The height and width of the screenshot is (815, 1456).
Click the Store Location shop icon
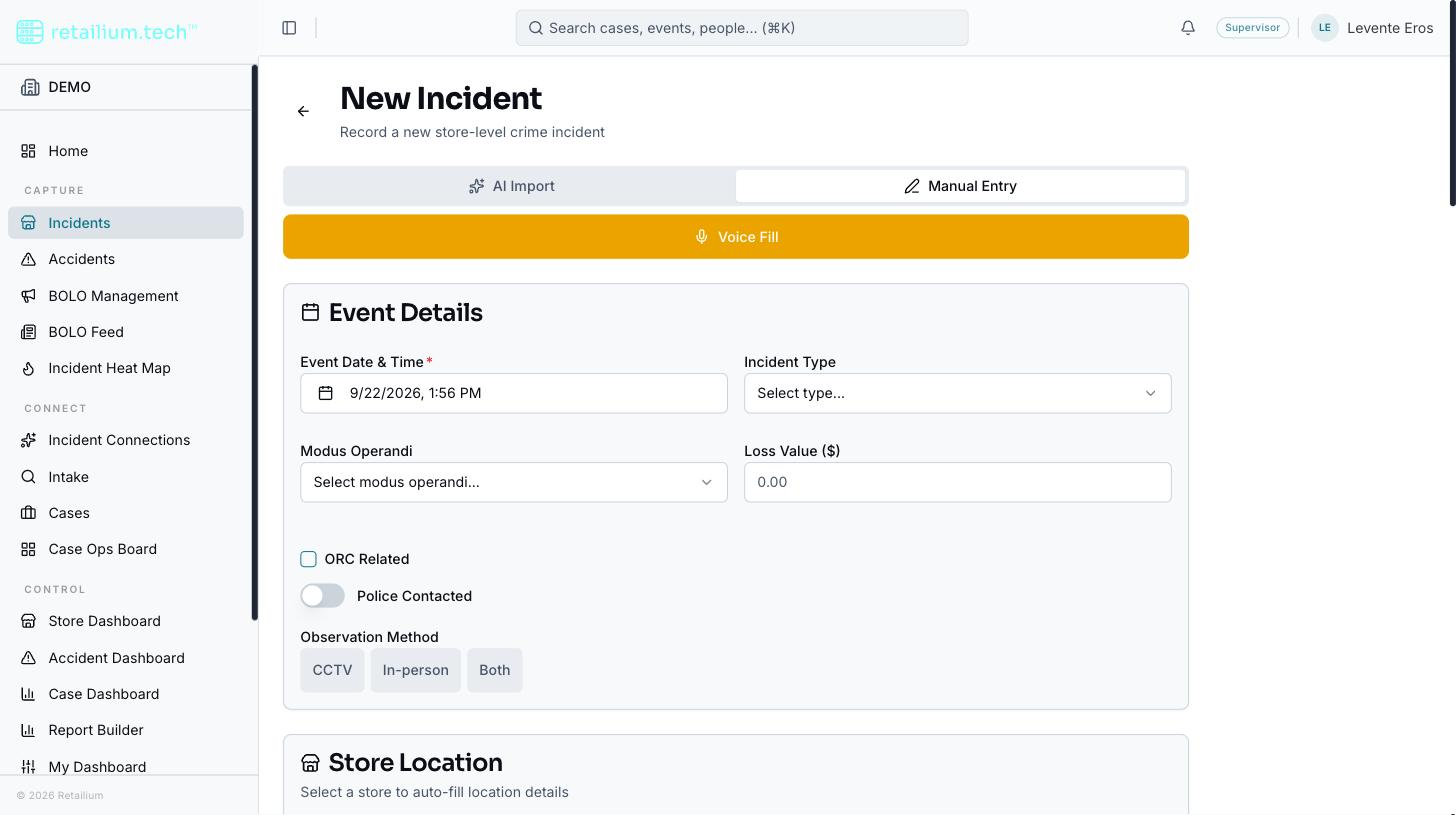click(310, 763)
